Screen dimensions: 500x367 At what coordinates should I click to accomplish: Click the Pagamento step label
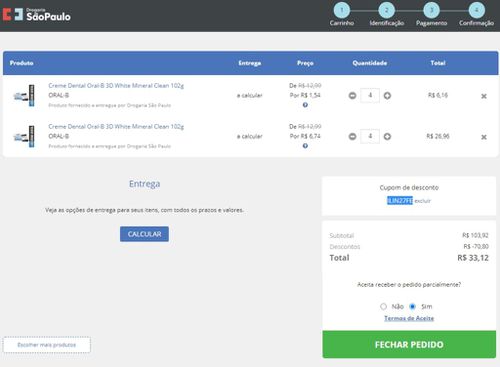(431, 23)
